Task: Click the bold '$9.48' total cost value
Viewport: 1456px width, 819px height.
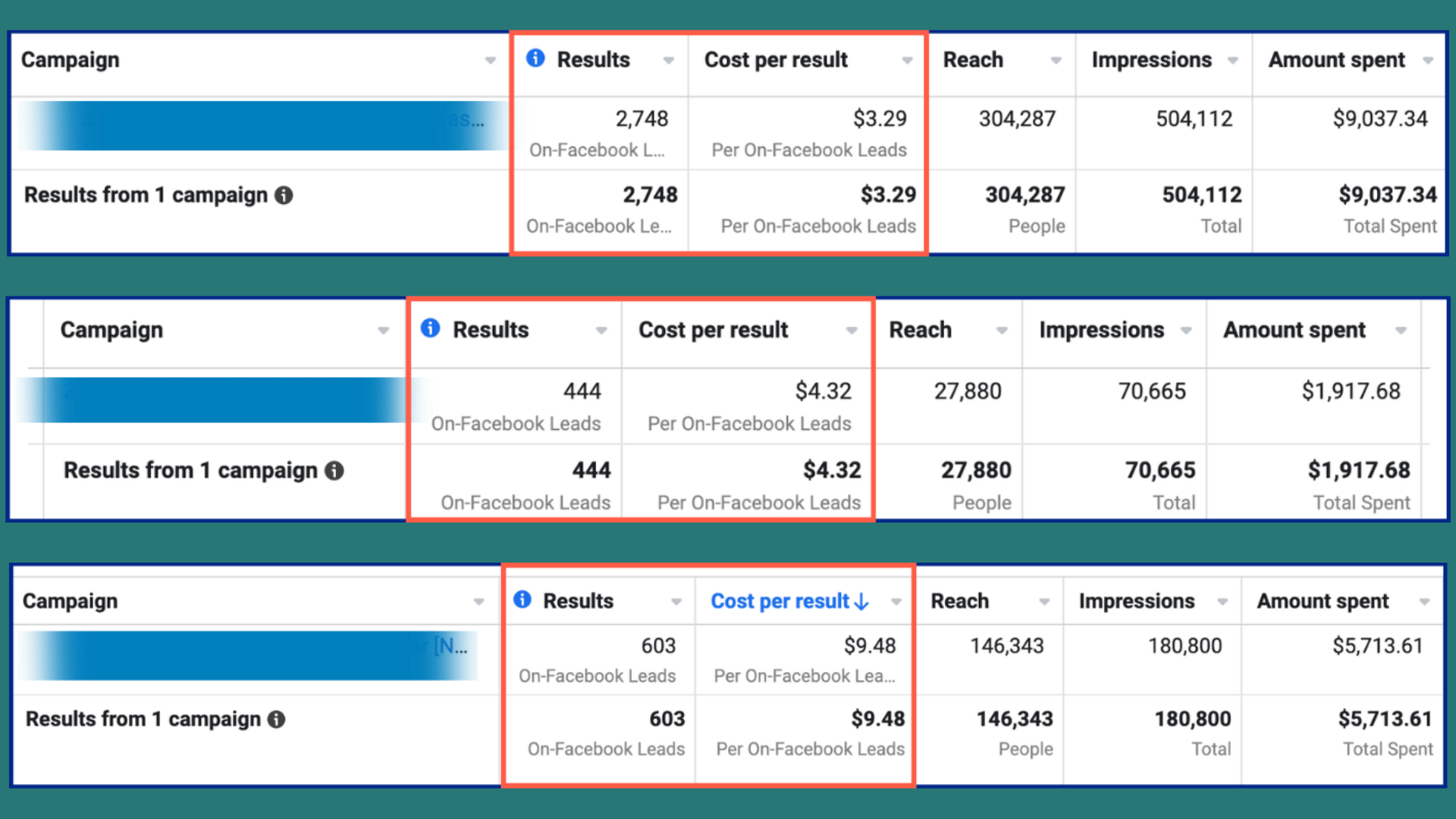Action: 878,719
